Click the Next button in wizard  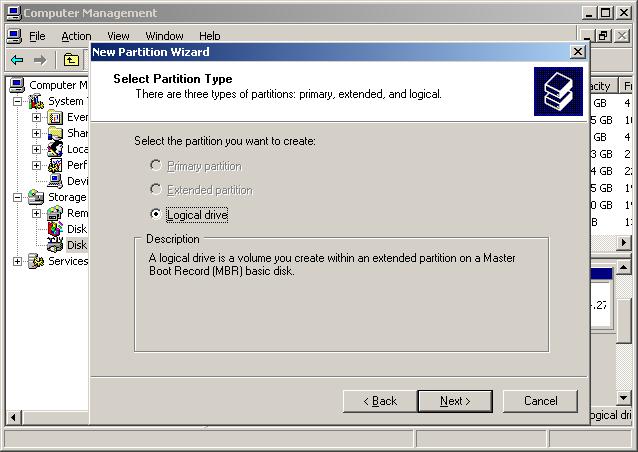[x=455, y=401]
